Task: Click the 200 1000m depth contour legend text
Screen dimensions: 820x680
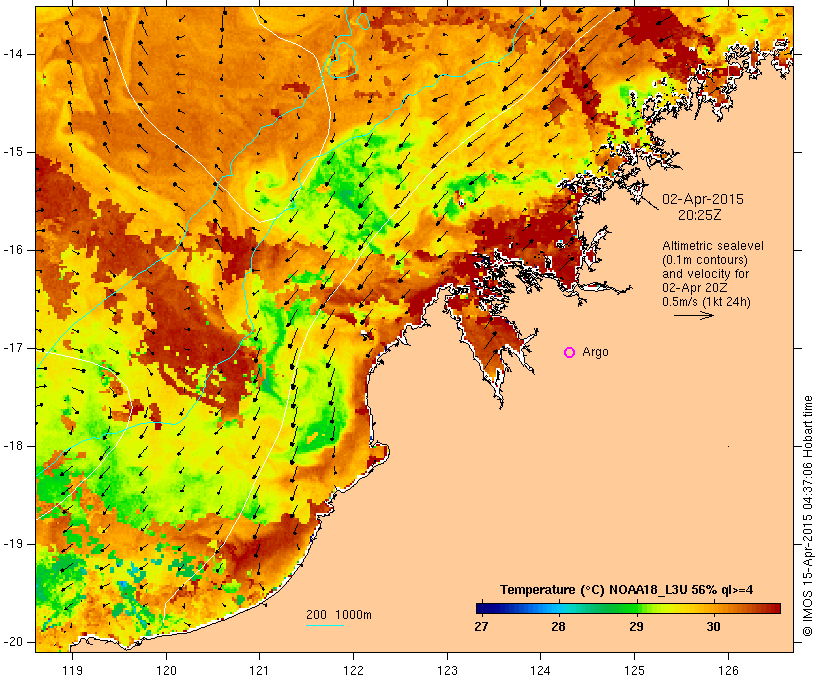Action: (x=339, y=615)
